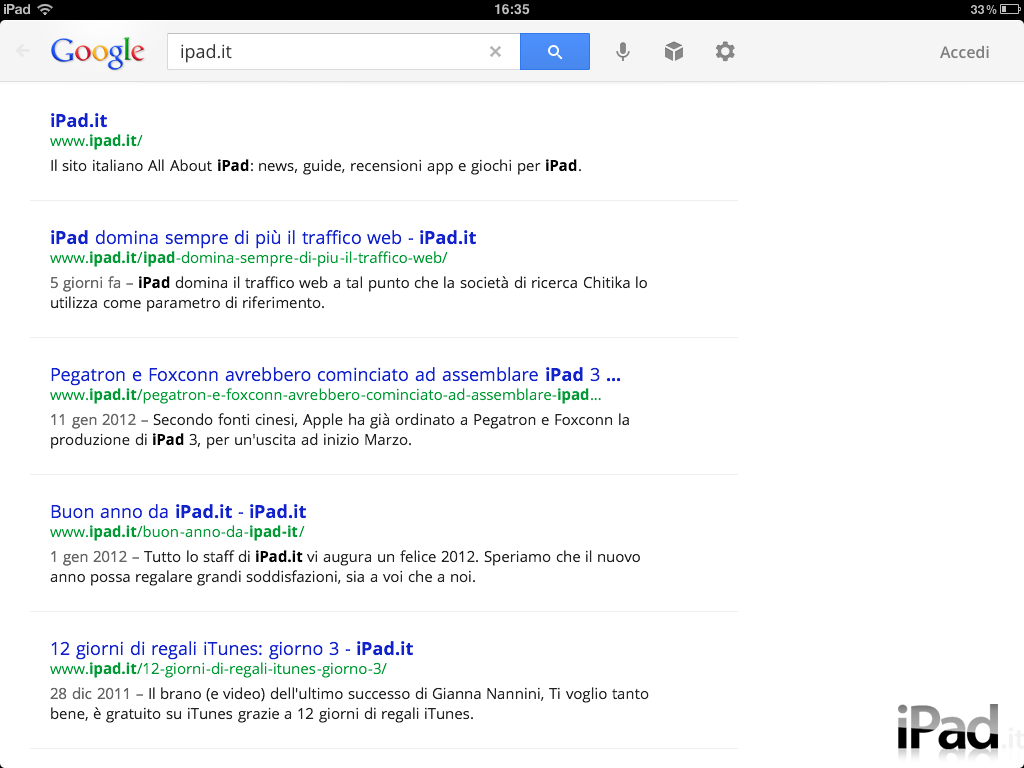1024x768 pixels.
Task: Clear the search field with the X
Action: pyautogui.click(x=495, y=52)
